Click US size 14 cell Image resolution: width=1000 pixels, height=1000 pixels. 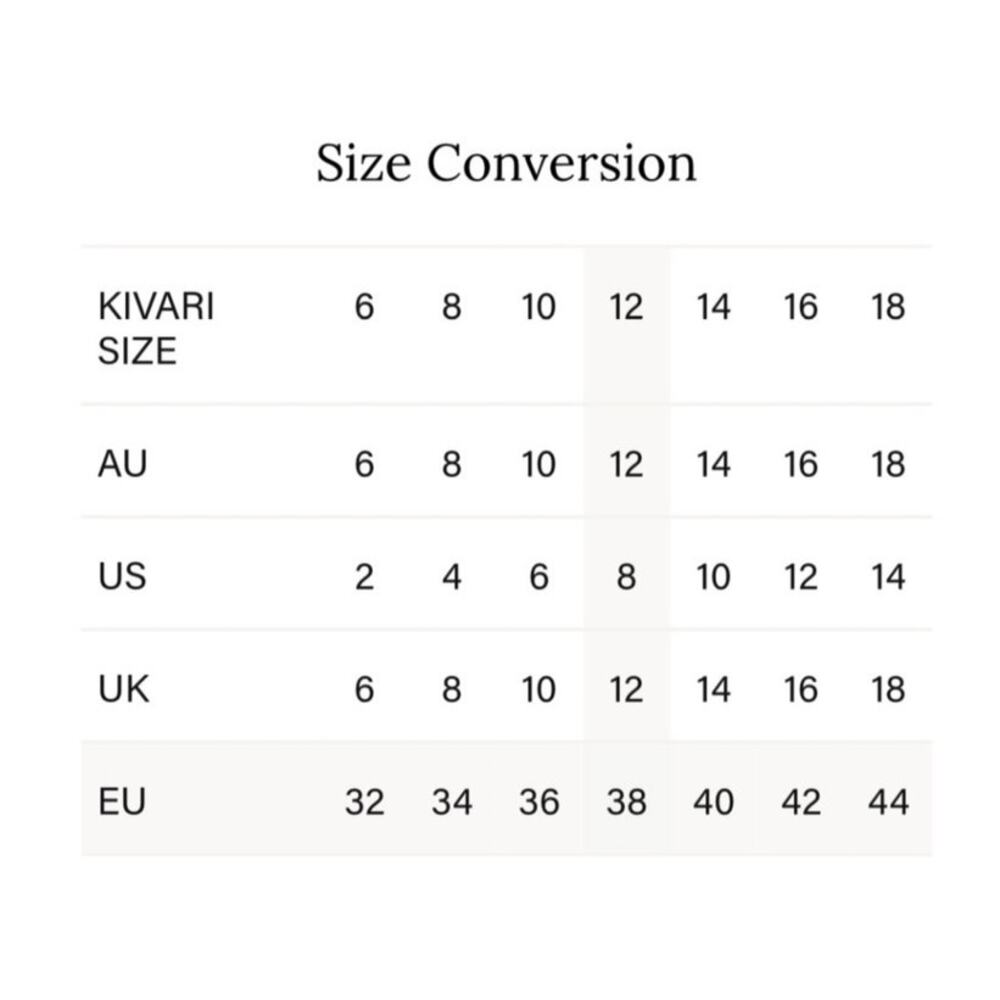pyautogui.click(x=888, y=577)
